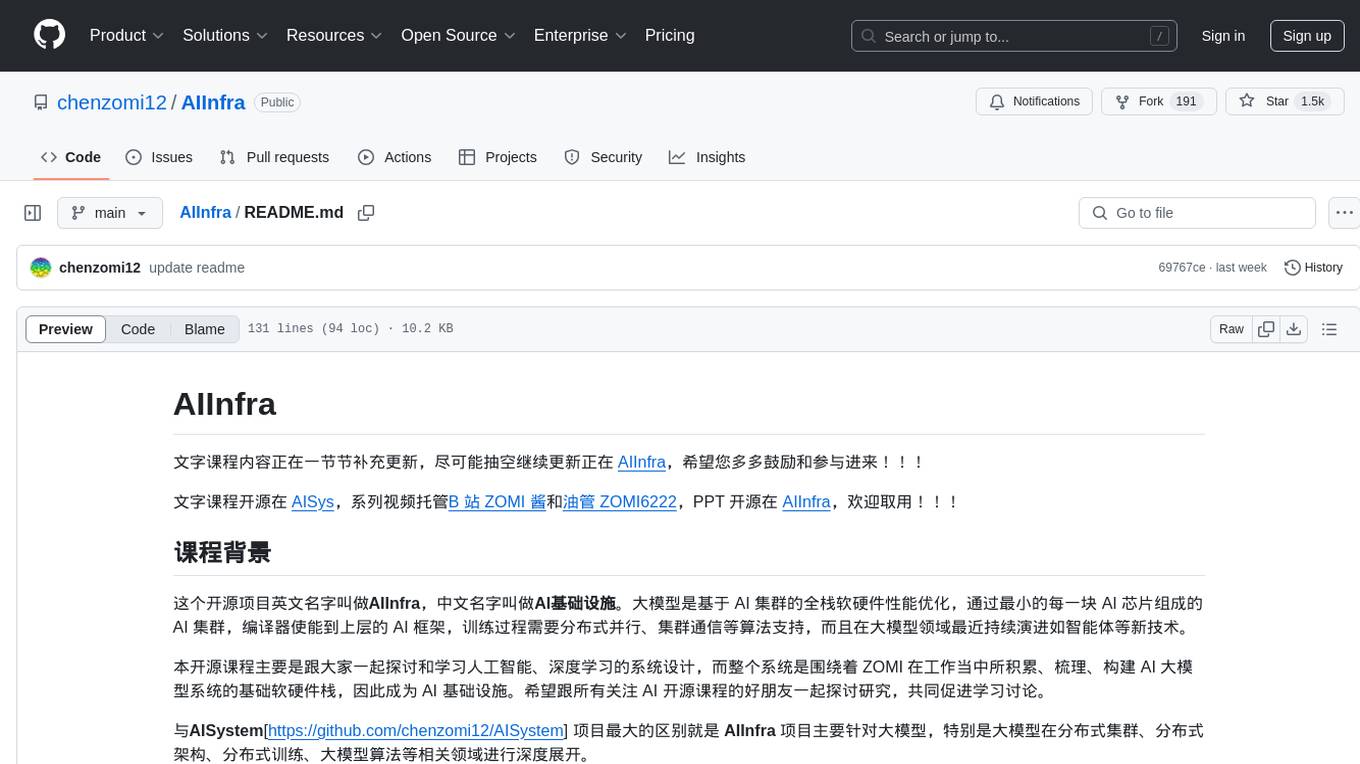Expand the Product menu
Viewport: 1360px width, 764px height.
[x=127, y=35]
